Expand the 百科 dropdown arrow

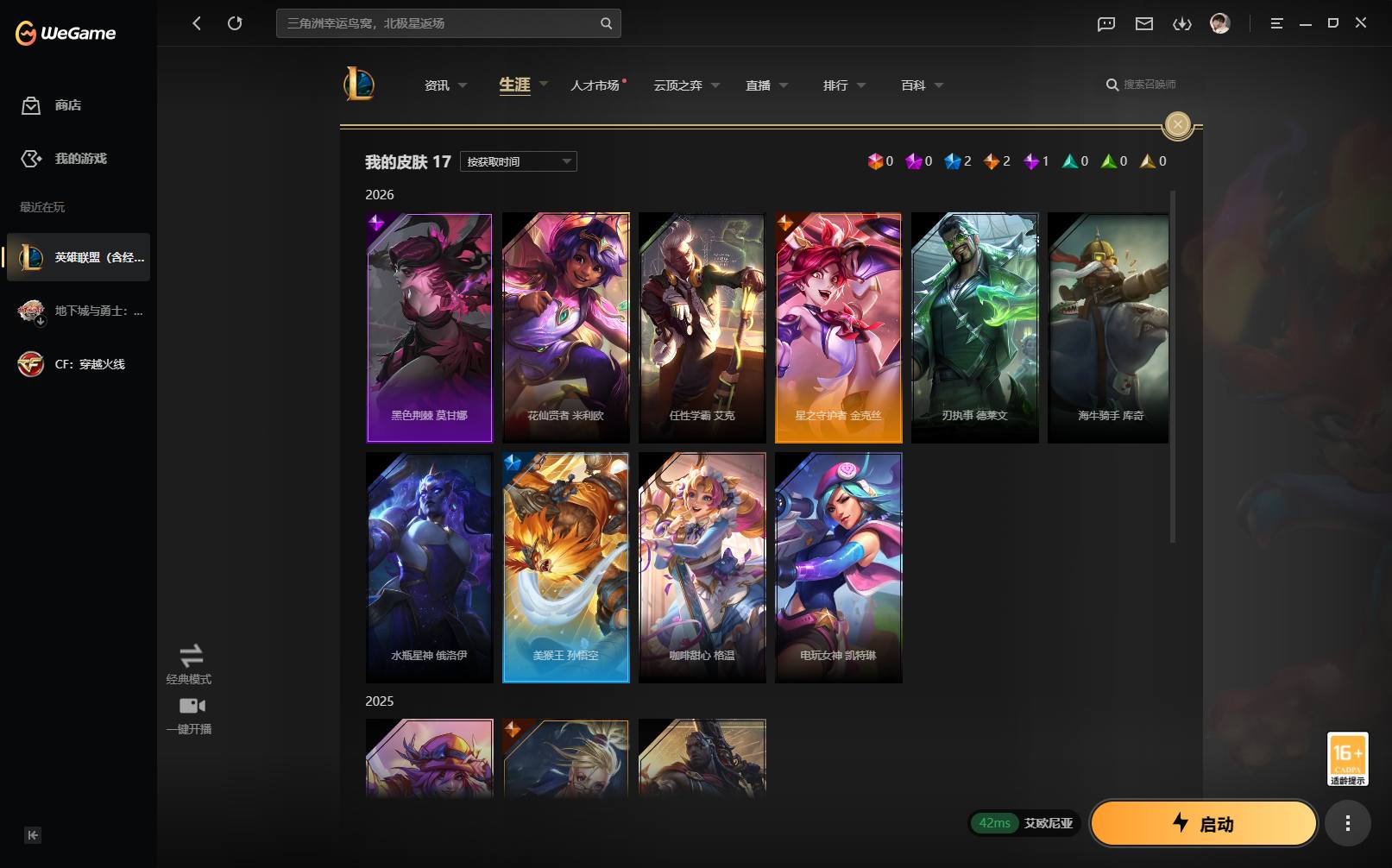(x=939, y=85)
